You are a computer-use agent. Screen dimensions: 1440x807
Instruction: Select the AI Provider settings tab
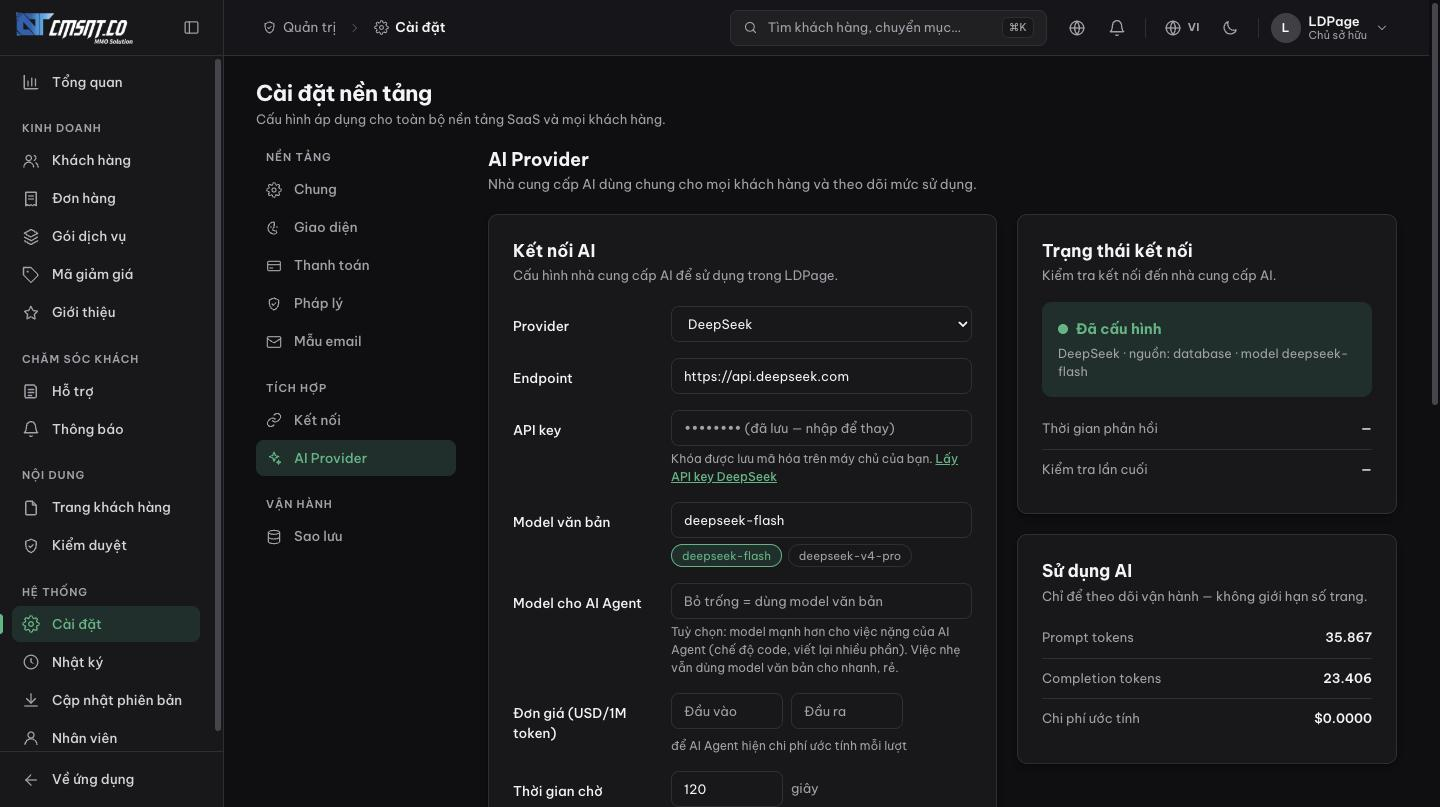coord(356,458)
